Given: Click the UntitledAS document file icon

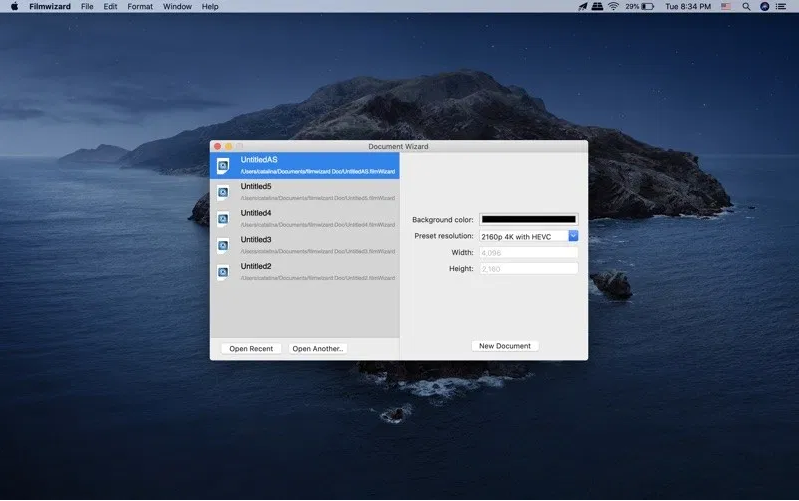Looking at the screenshot, I should click(x=223, y=165).
